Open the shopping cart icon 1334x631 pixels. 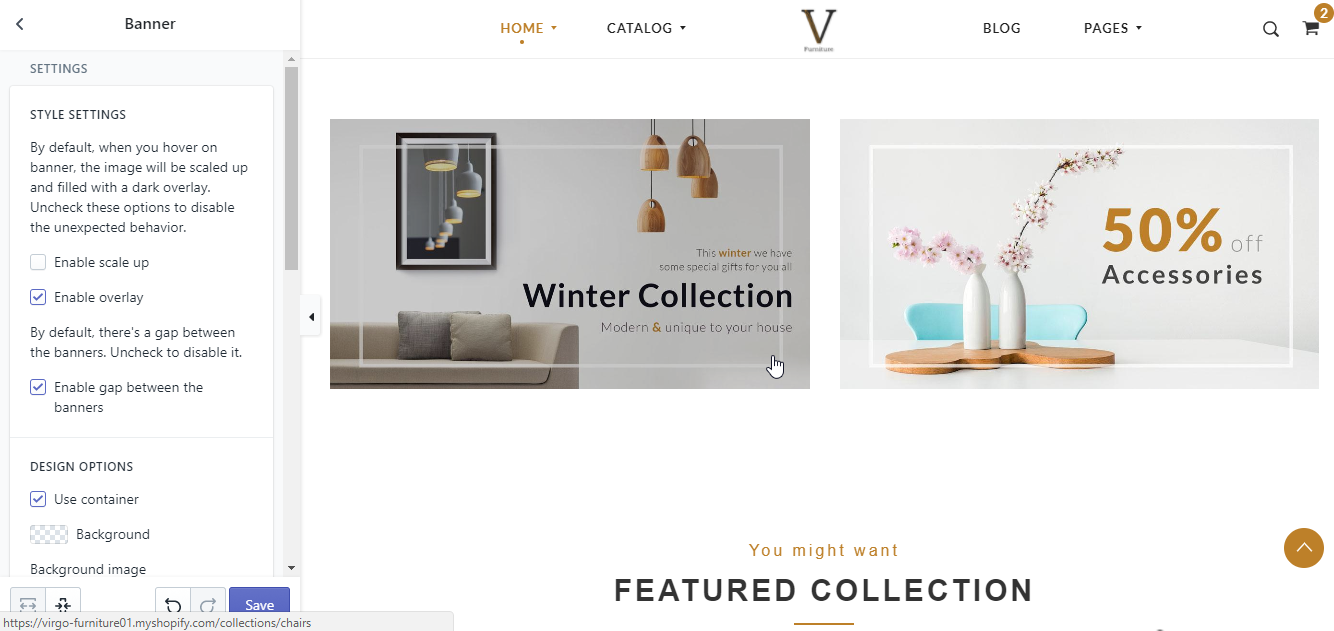coord(1310,28)
